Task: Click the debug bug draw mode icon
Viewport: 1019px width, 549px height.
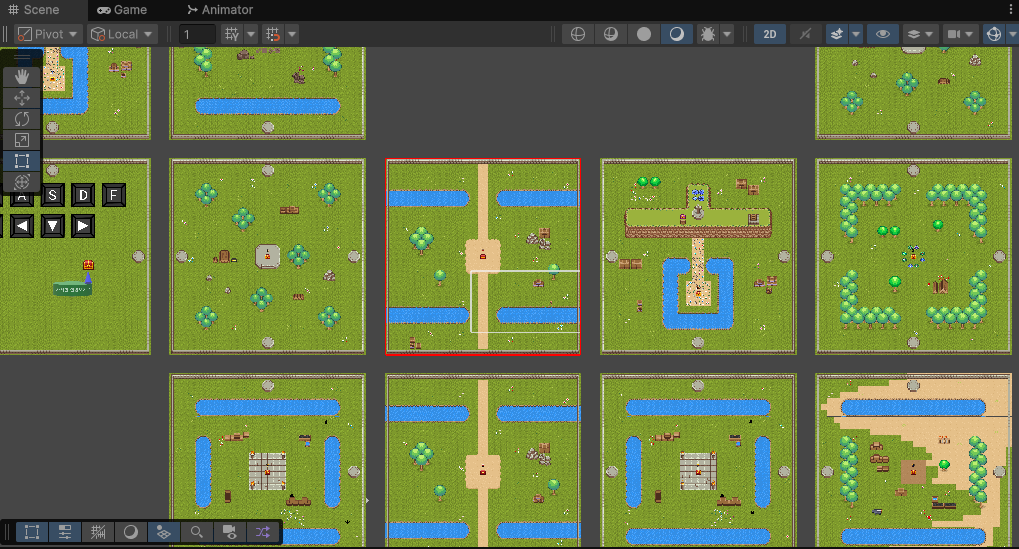Action: tap(708, 34)
